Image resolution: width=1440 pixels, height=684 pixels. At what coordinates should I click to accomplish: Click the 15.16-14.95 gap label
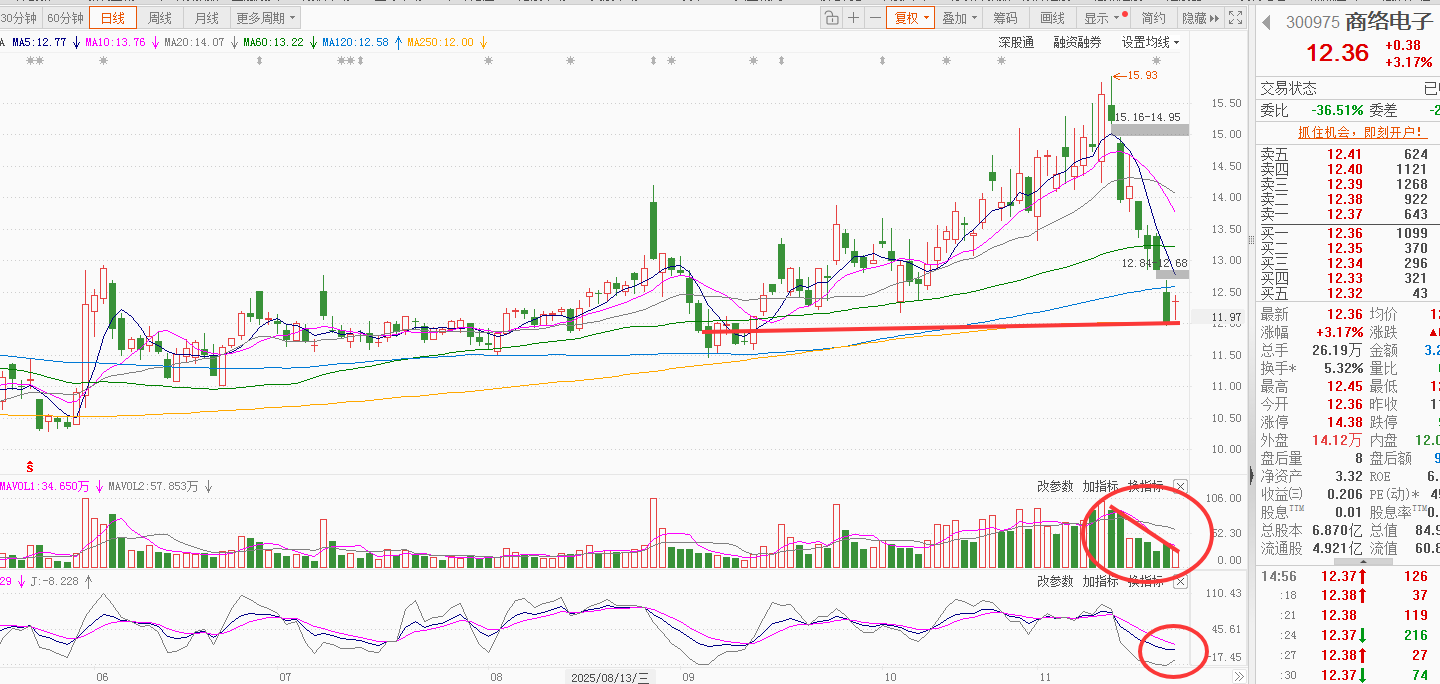[1148, 117]
